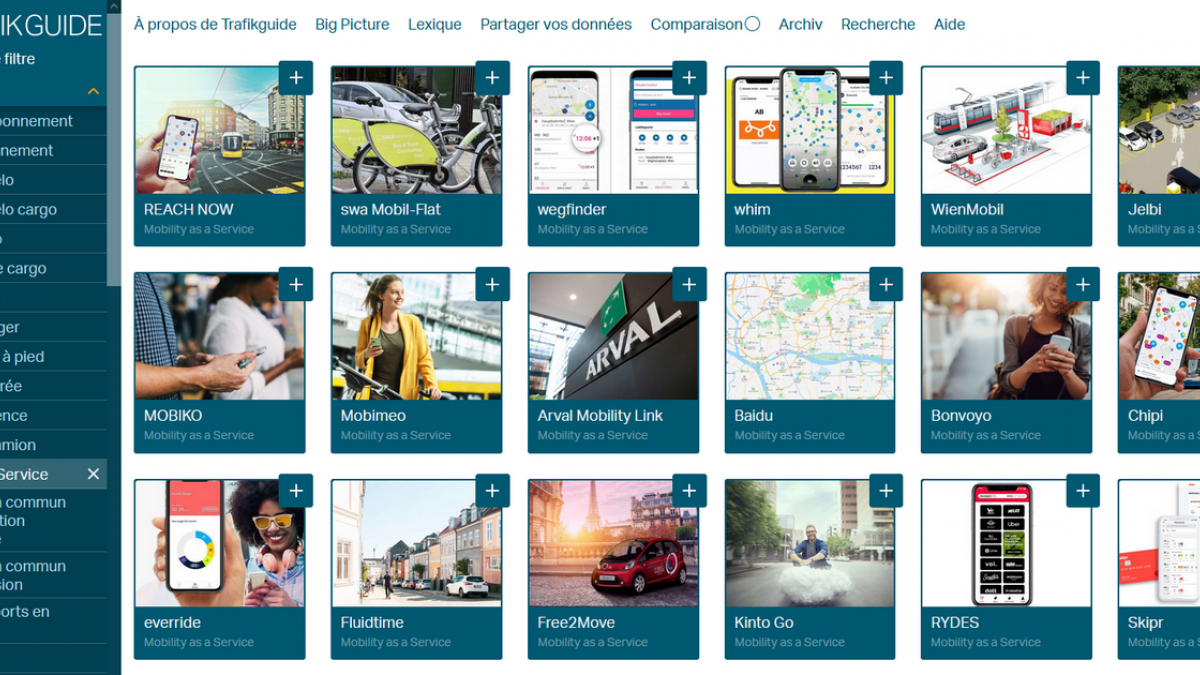Open the swa Mobil-Flat title link
The width and height of the screenshot is (1200, 675).
click(391, 209)
